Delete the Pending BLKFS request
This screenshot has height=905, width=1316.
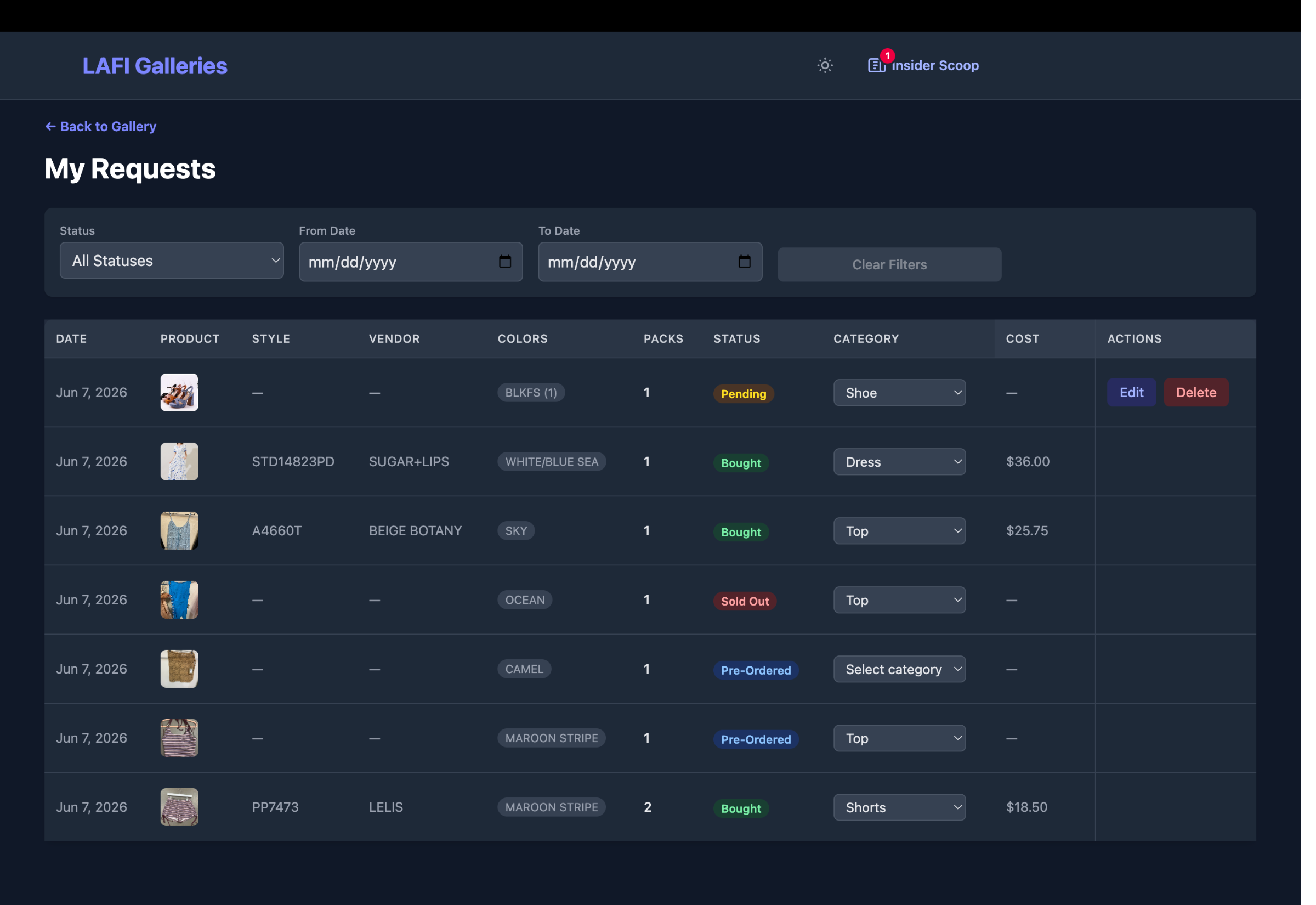1196,392
